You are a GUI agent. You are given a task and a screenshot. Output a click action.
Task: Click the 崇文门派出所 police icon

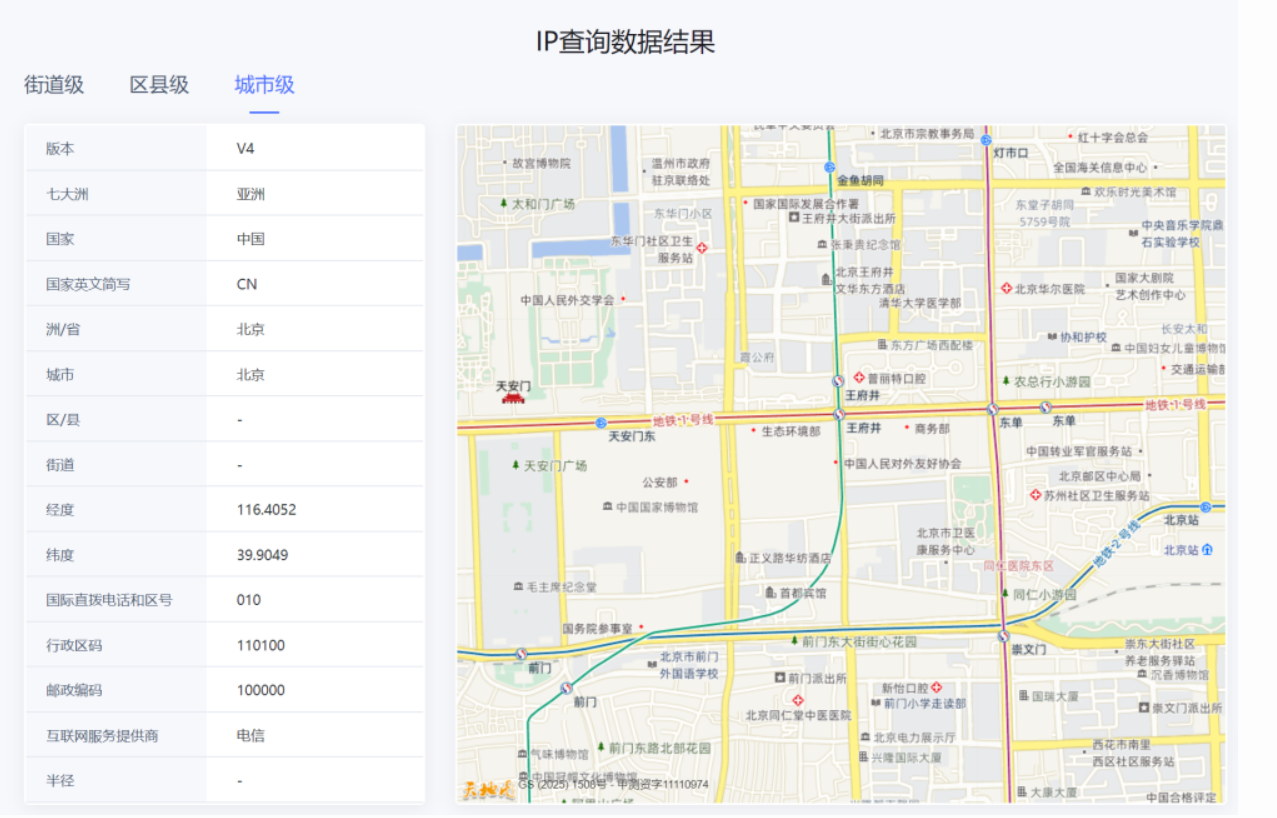click(x=1143, y=707)
